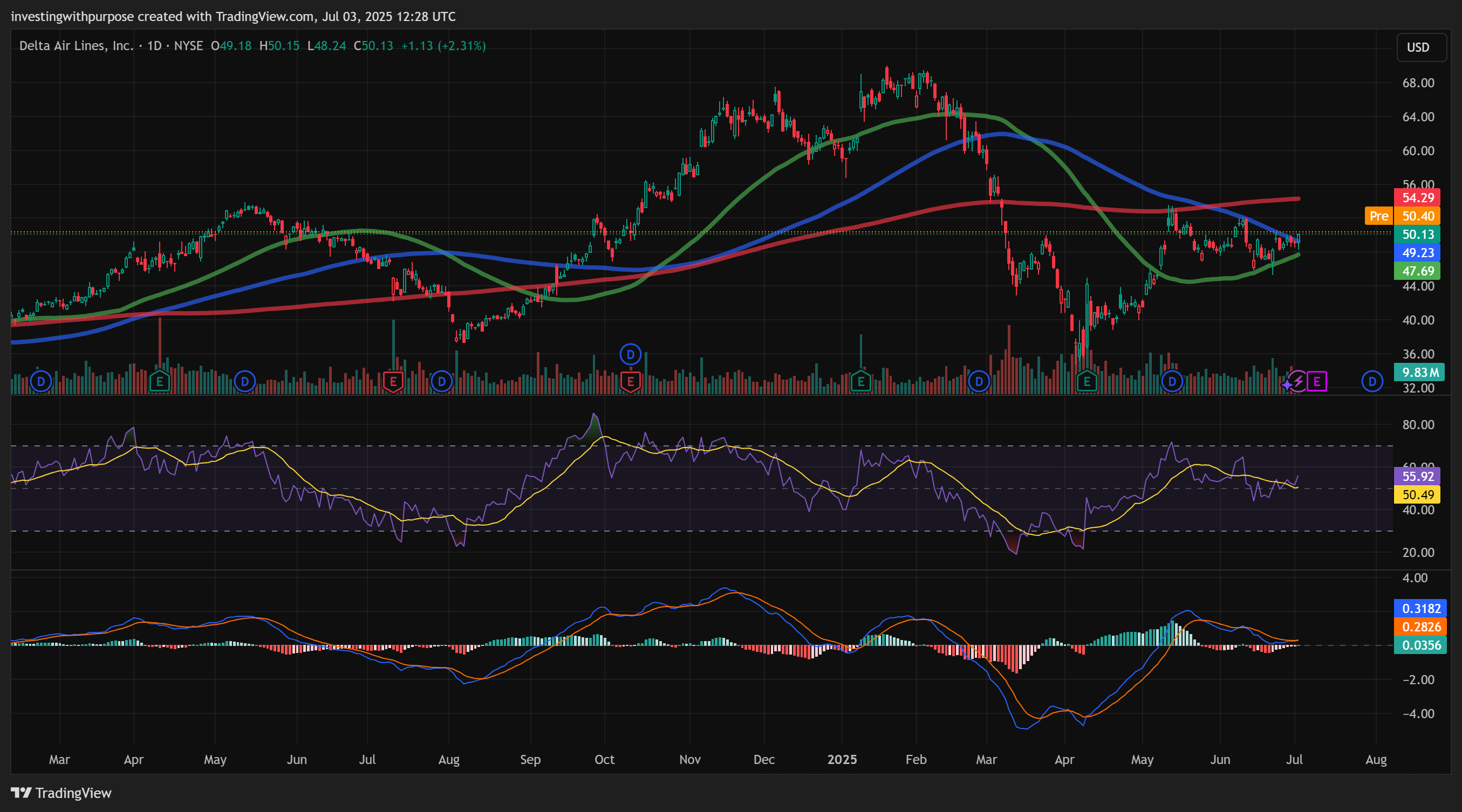Screen dimensions: 1462x812
Task: Click the Nov label on the time axis
Action: pos(690,759)
